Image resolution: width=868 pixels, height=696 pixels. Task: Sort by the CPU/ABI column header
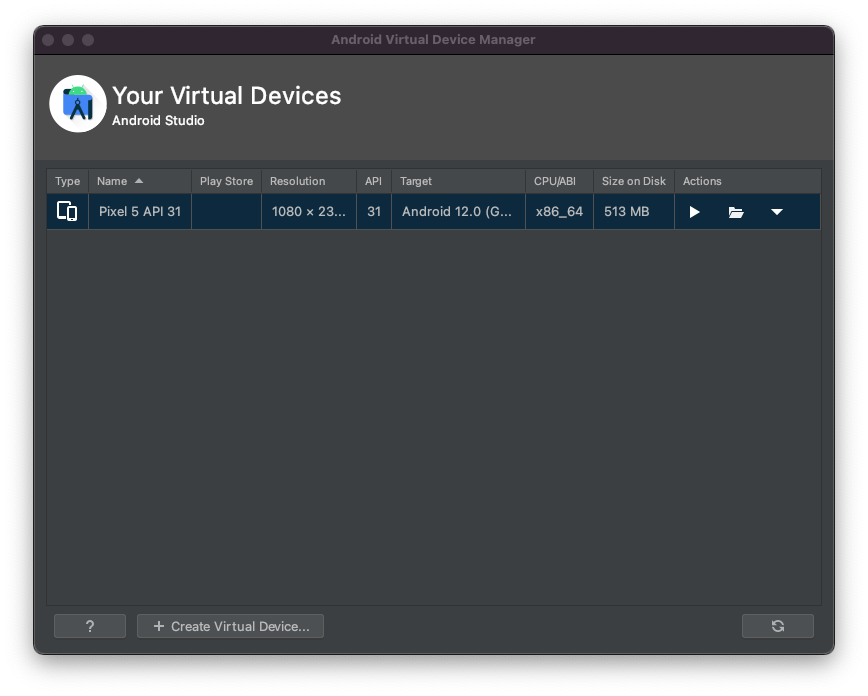pos(559,181)
